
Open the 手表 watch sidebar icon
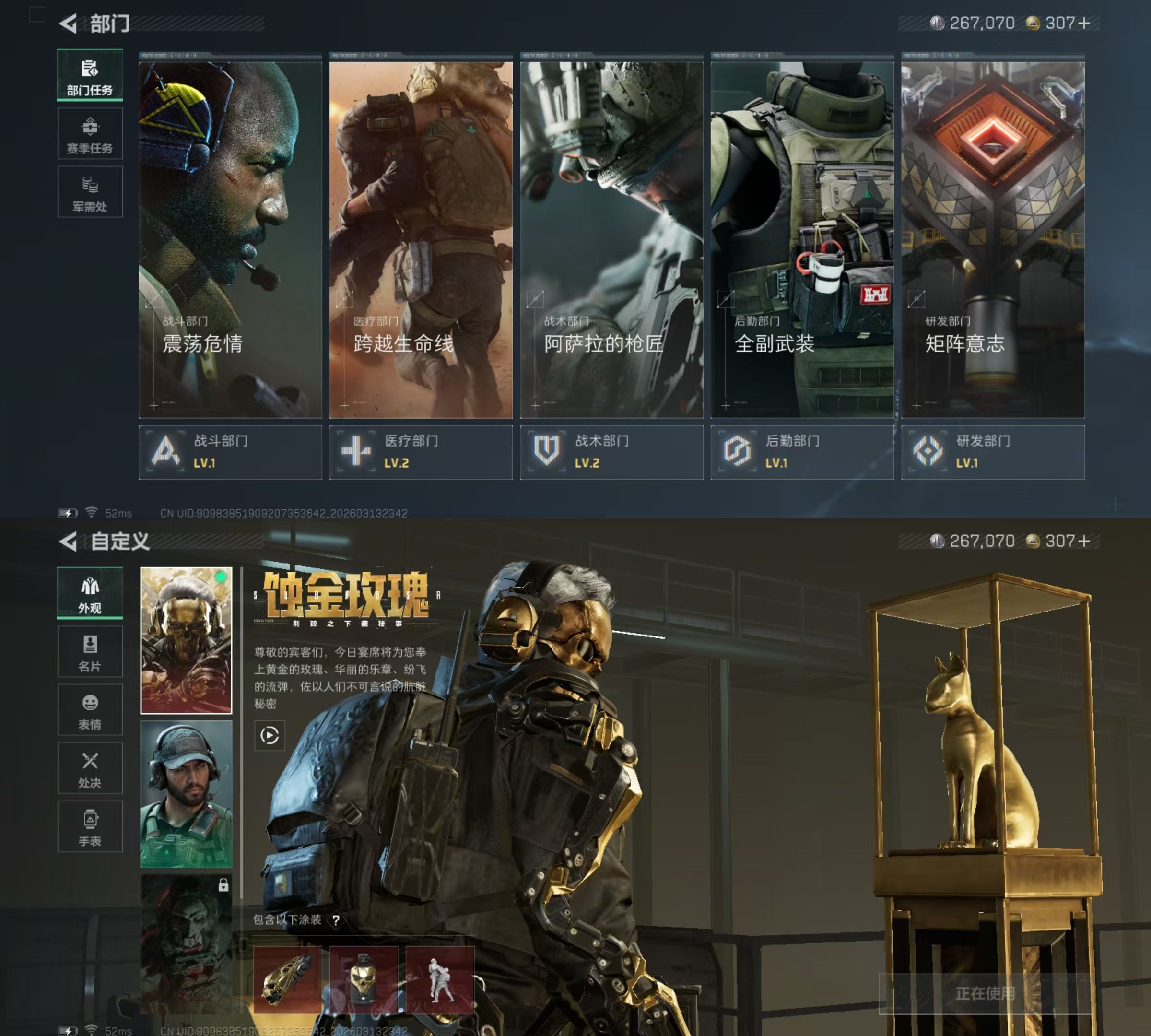[x=90, y=826]
